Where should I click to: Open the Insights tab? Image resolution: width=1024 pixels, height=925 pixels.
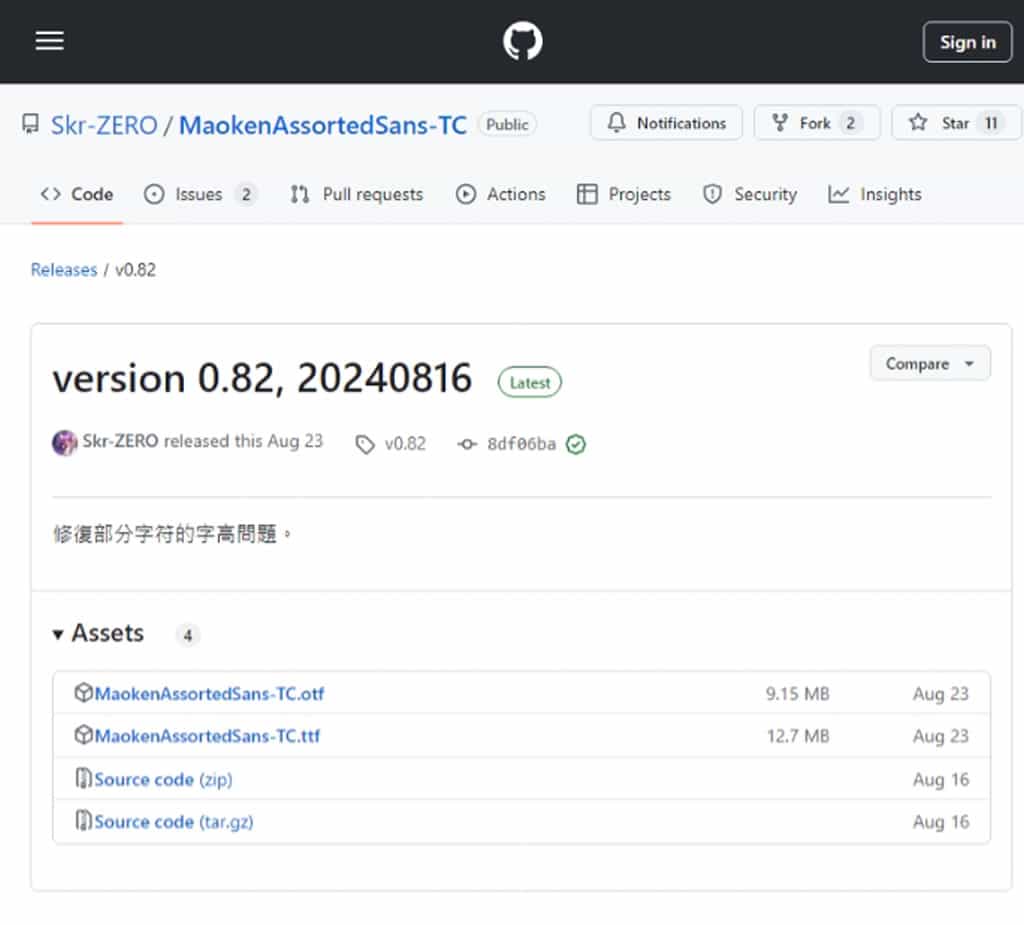tap(874, 194)
